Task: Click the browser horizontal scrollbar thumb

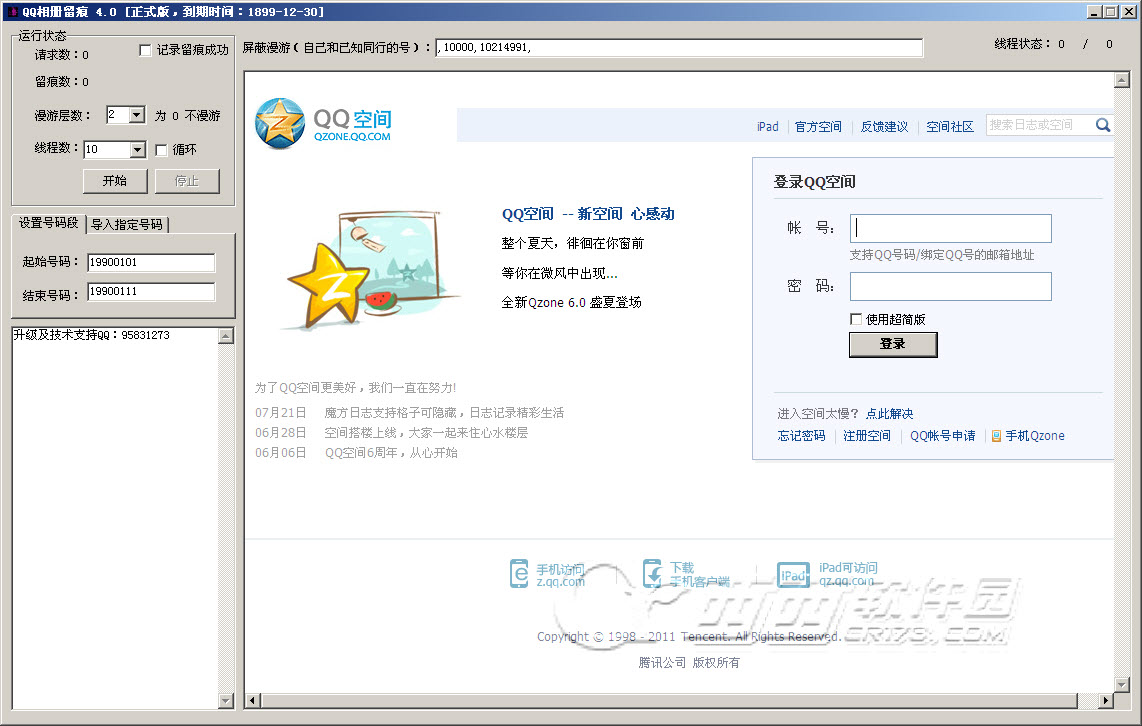Action: [x=669, y=701]
